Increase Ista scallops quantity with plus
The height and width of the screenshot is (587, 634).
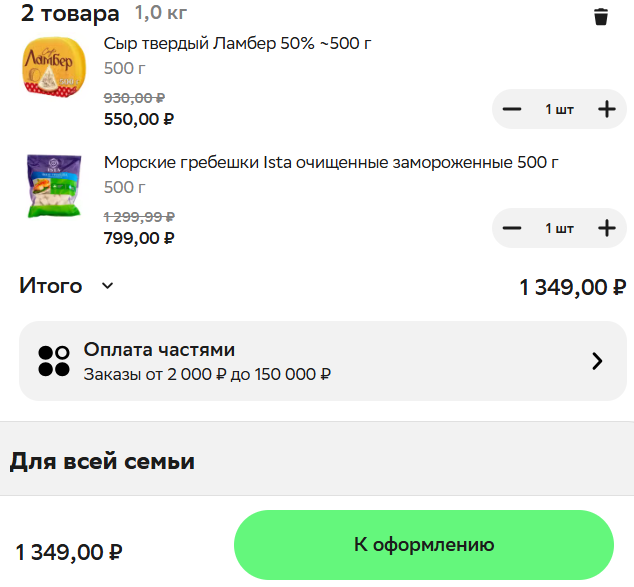tap(606, 228)
